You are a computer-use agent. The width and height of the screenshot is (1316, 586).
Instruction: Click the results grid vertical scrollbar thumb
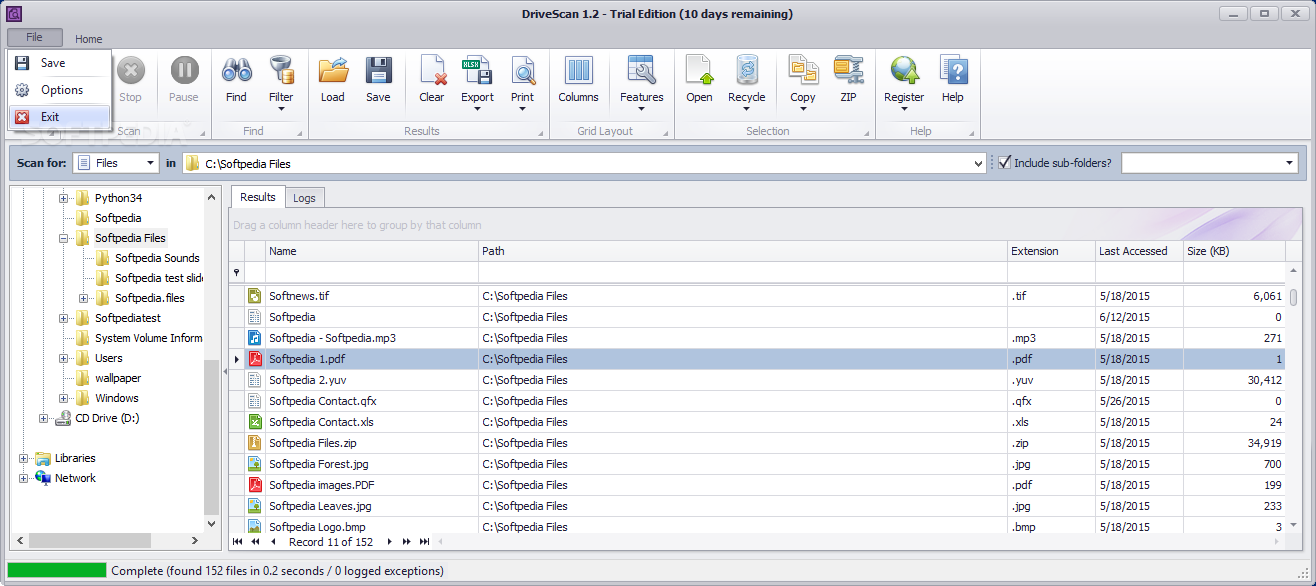[1293, 297]
